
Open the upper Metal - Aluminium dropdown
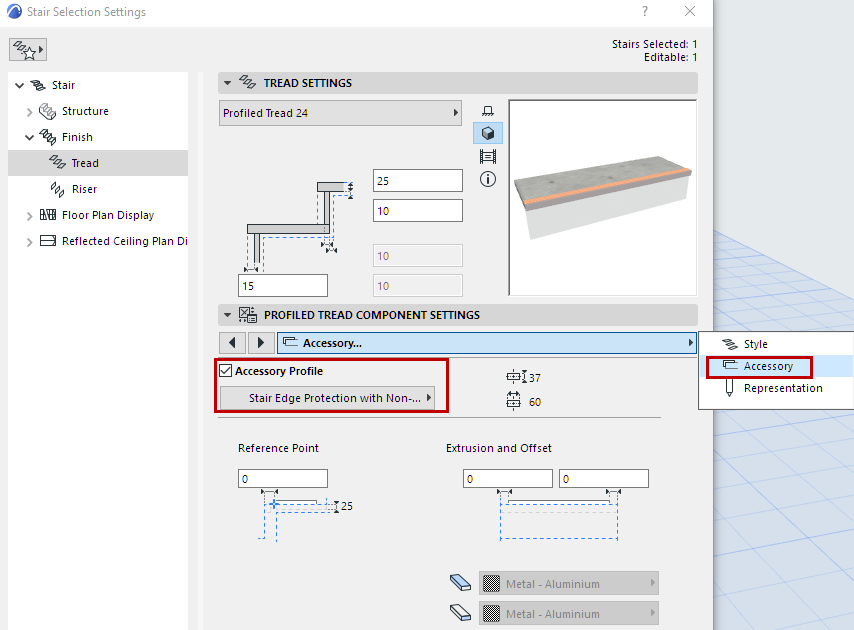point(569,583)
